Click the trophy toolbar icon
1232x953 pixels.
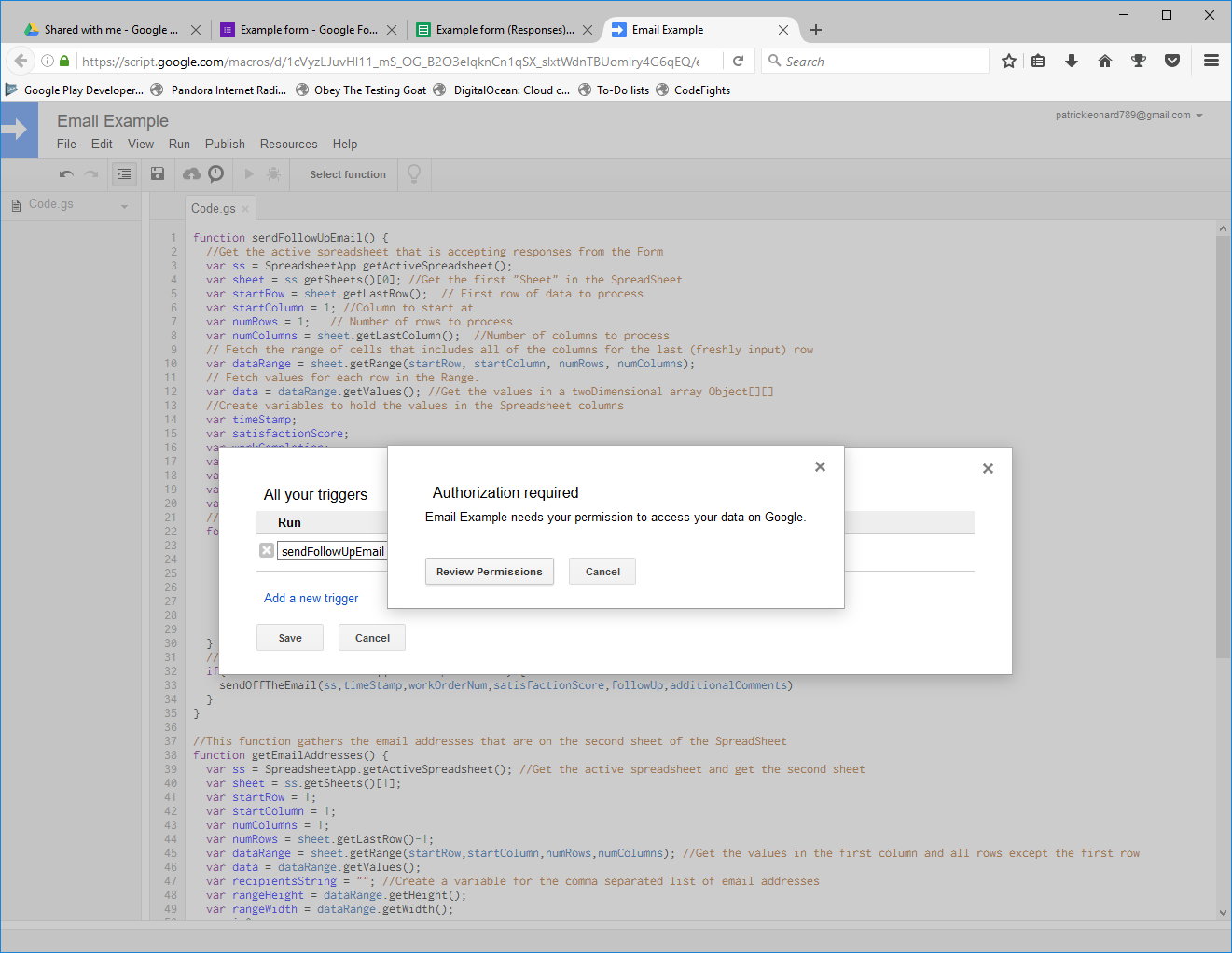(x=1139, y=61)
